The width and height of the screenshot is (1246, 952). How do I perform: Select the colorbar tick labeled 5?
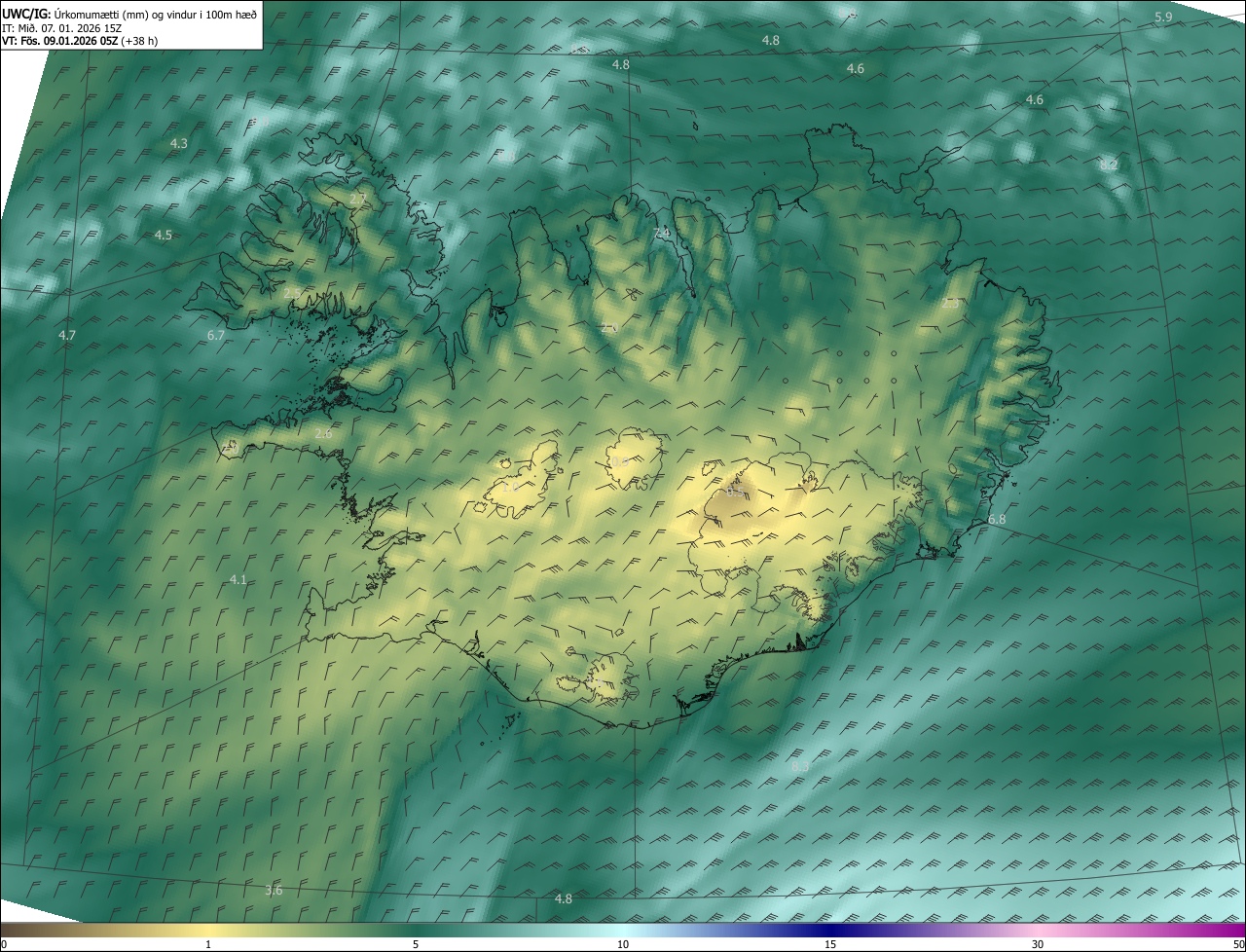click(416, 945)
